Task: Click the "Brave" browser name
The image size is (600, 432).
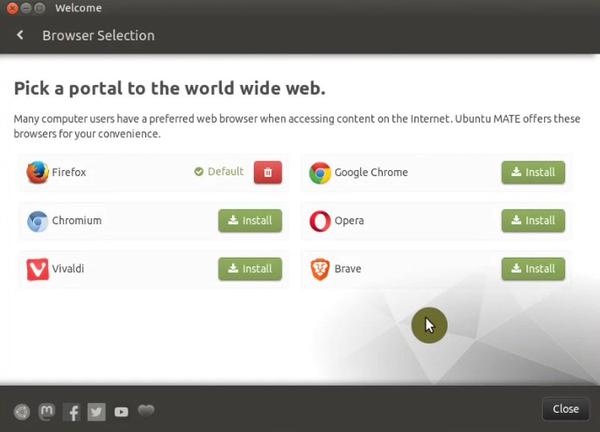Action: coord(347,269)
